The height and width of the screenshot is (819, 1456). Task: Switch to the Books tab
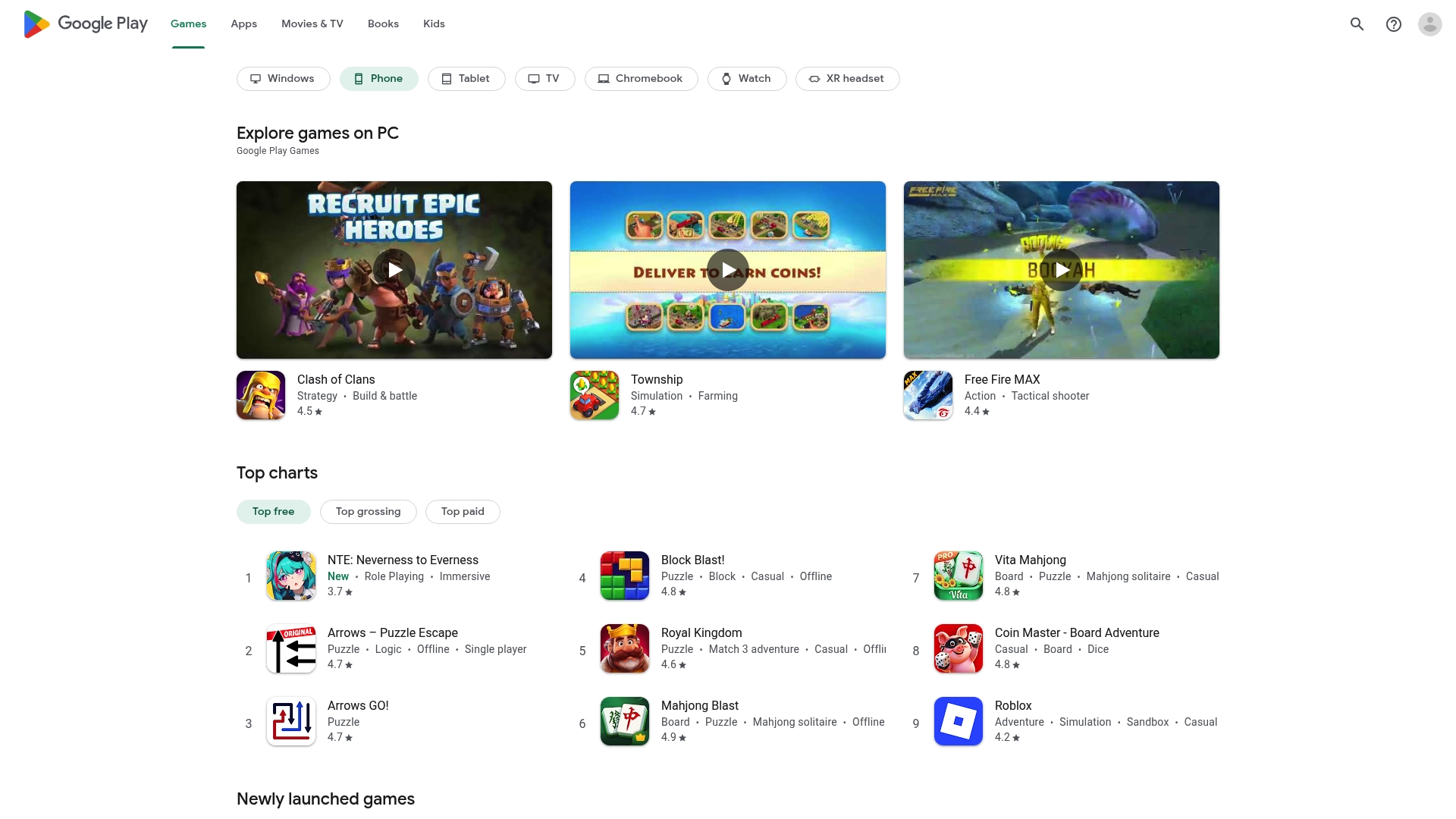click(x=383, y=24)
